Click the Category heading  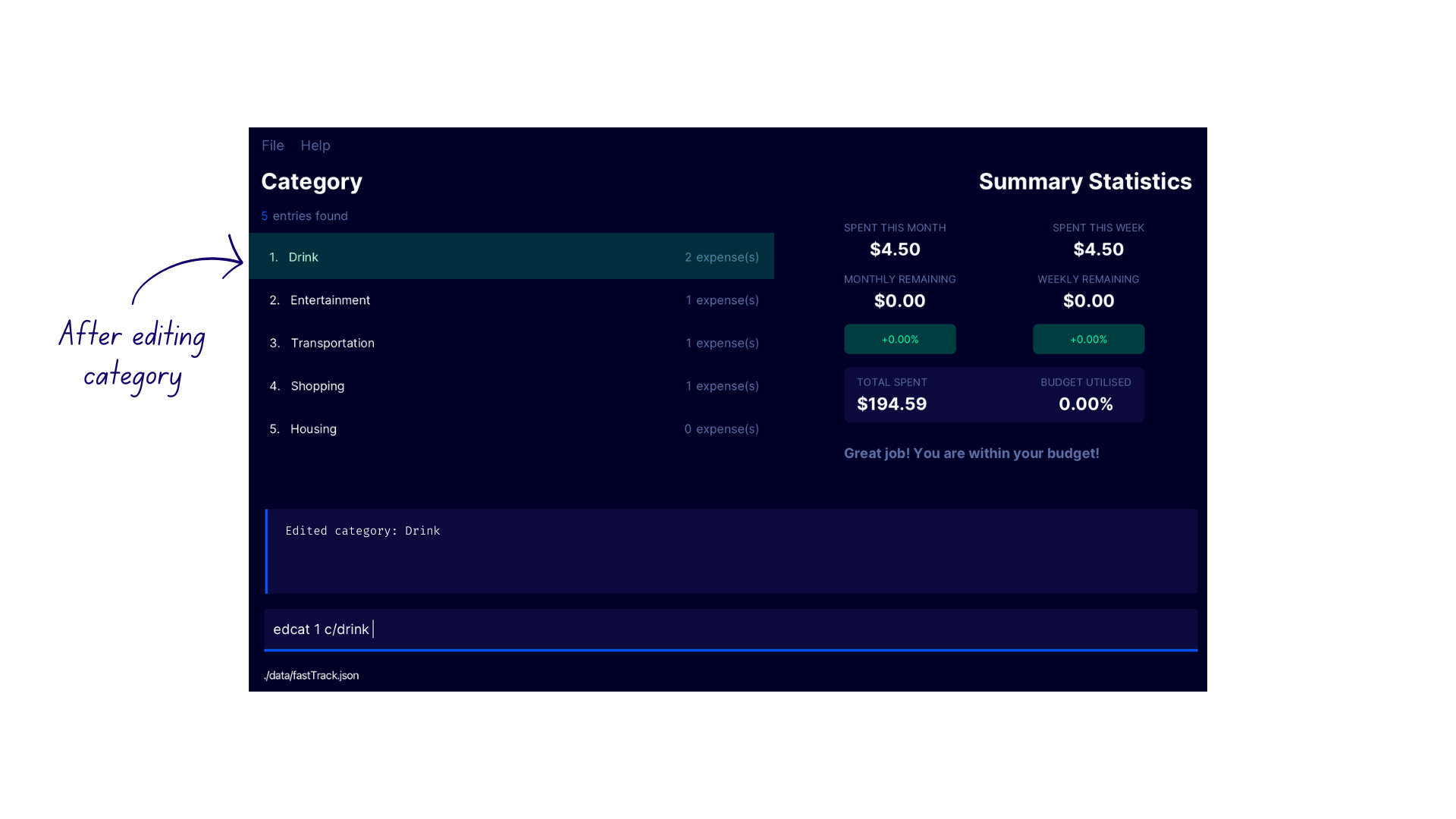312,182
